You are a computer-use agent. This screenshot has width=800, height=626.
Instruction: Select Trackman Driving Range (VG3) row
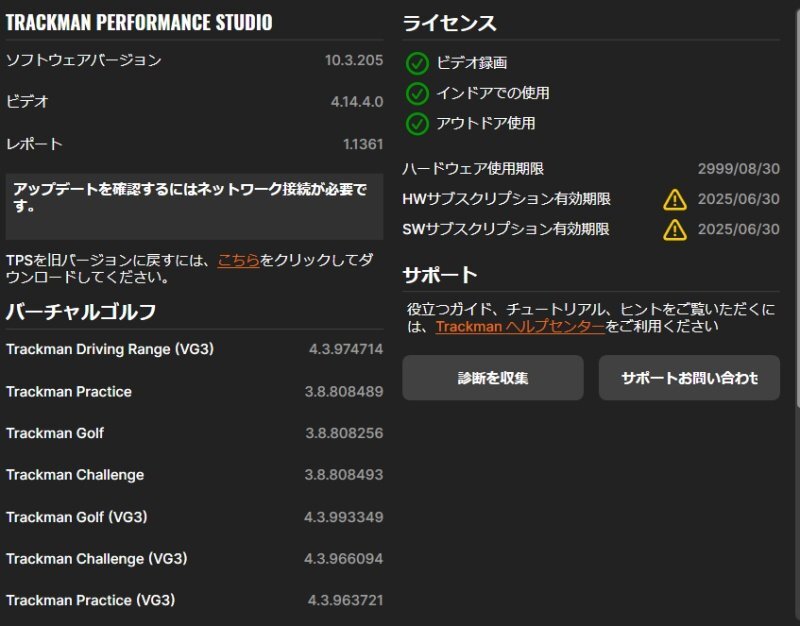(x=194, y=349)
